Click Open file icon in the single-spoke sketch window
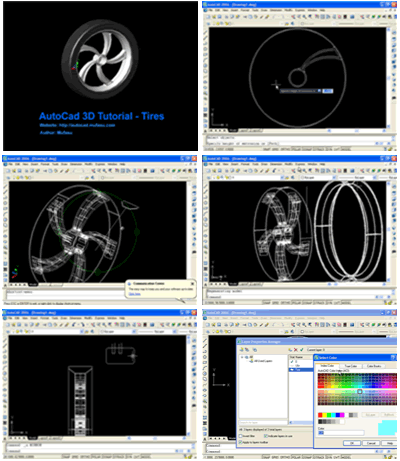Viewport: 400px width, 461px height. point(214,17)
